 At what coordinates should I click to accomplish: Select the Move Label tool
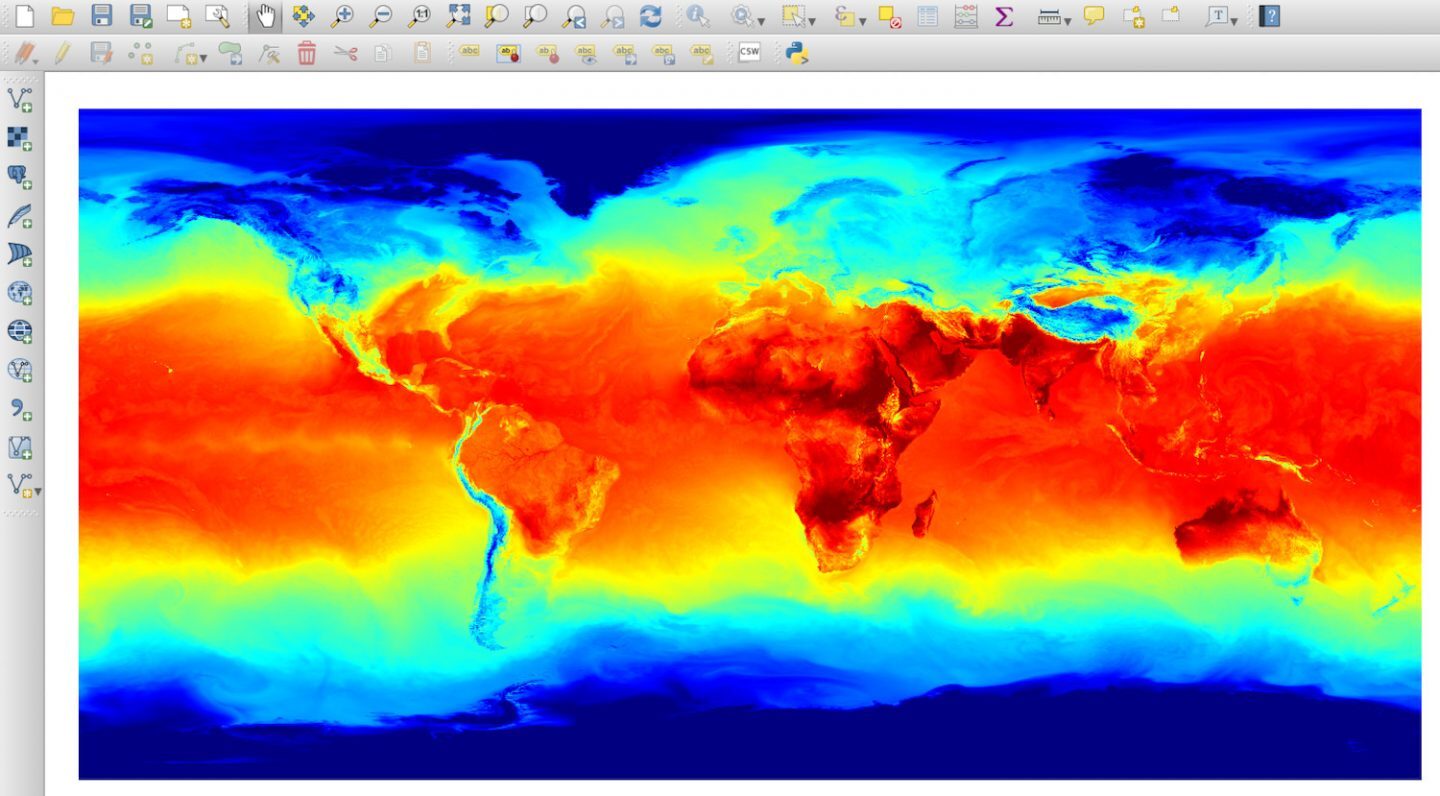[625, 53]
